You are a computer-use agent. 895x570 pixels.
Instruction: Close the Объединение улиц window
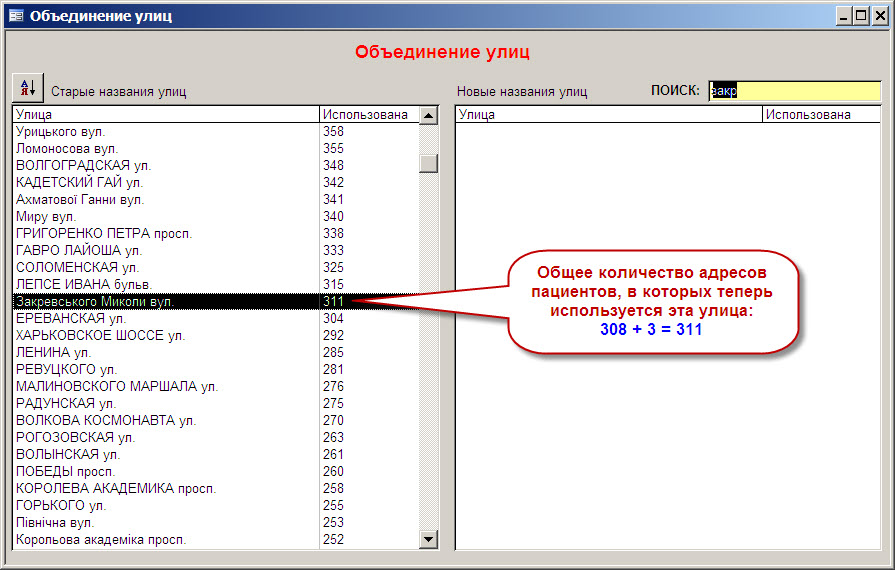pos(880,15)
